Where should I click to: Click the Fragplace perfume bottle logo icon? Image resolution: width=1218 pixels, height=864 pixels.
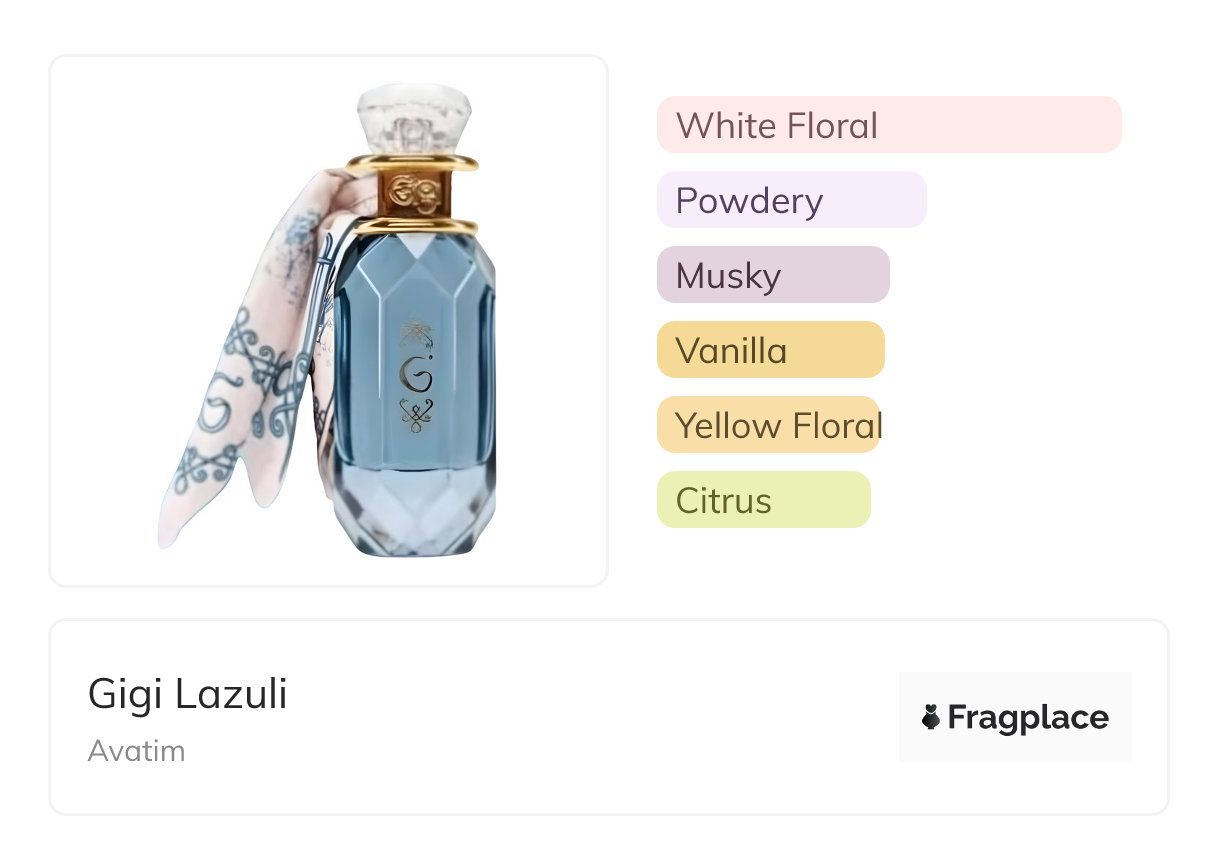(x=931, y=717)
